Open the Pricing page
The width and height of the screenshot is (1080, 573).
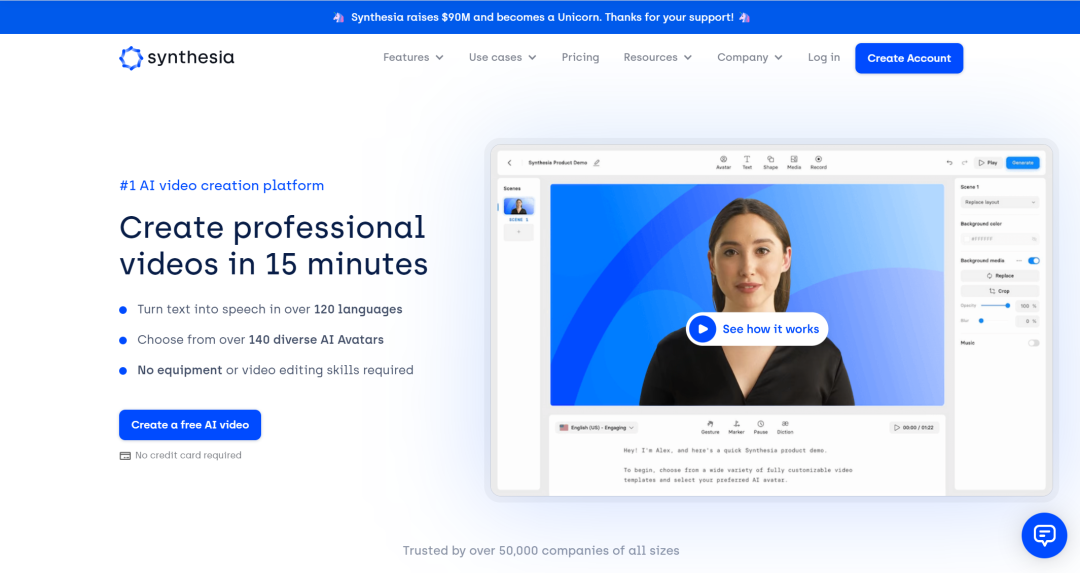580,58
